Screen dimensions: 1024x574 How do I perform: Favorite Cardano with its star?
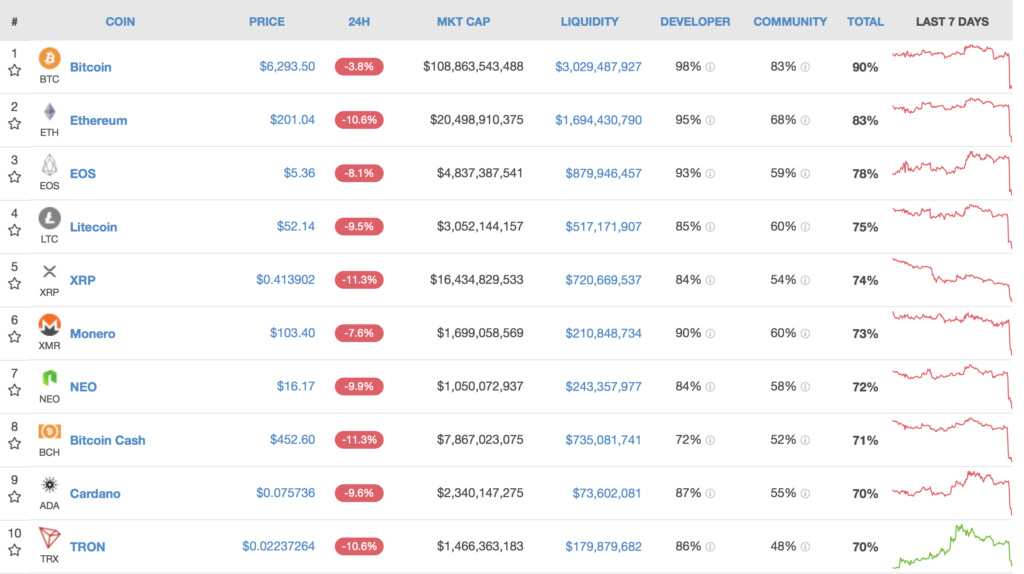14,496
